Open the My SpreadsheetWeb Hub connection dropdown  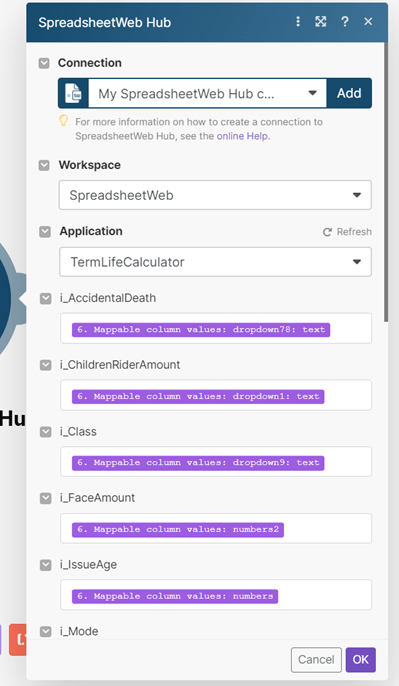pos(207,93)
